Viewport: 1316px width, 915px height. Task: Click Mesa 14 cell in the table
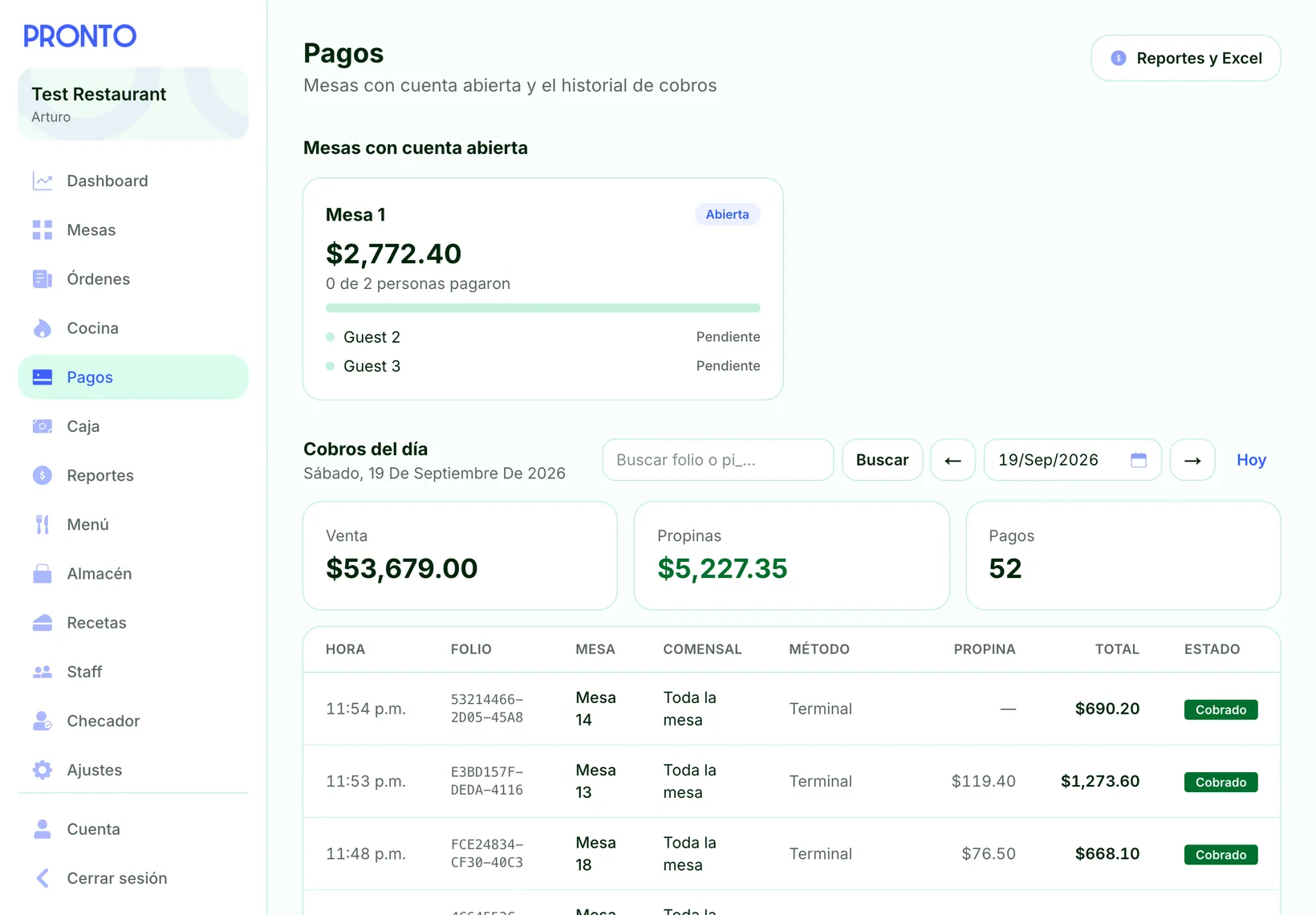(x=595, y=709)
